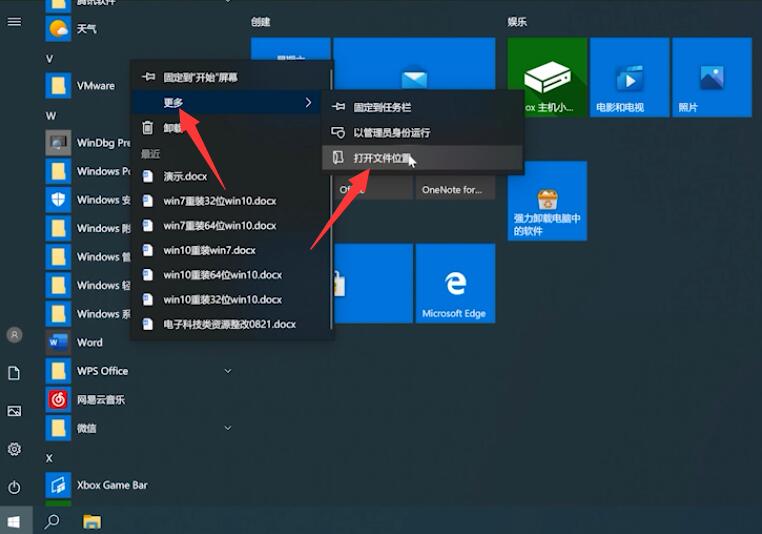This screenshot has width=762, height=534.
Task: Open Windows 安全中心 shield entry
Action: [88, 200]
